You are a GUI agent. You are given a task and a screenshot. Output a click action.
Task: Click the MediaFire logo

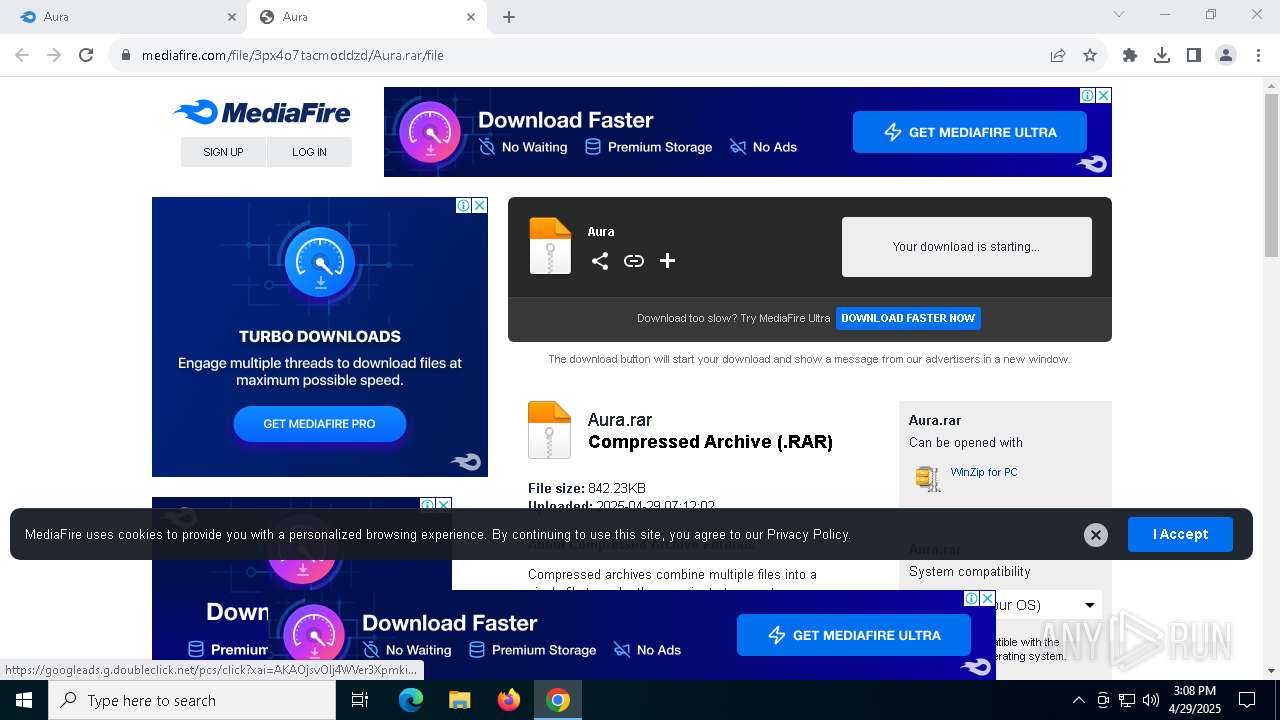[262, 112]
